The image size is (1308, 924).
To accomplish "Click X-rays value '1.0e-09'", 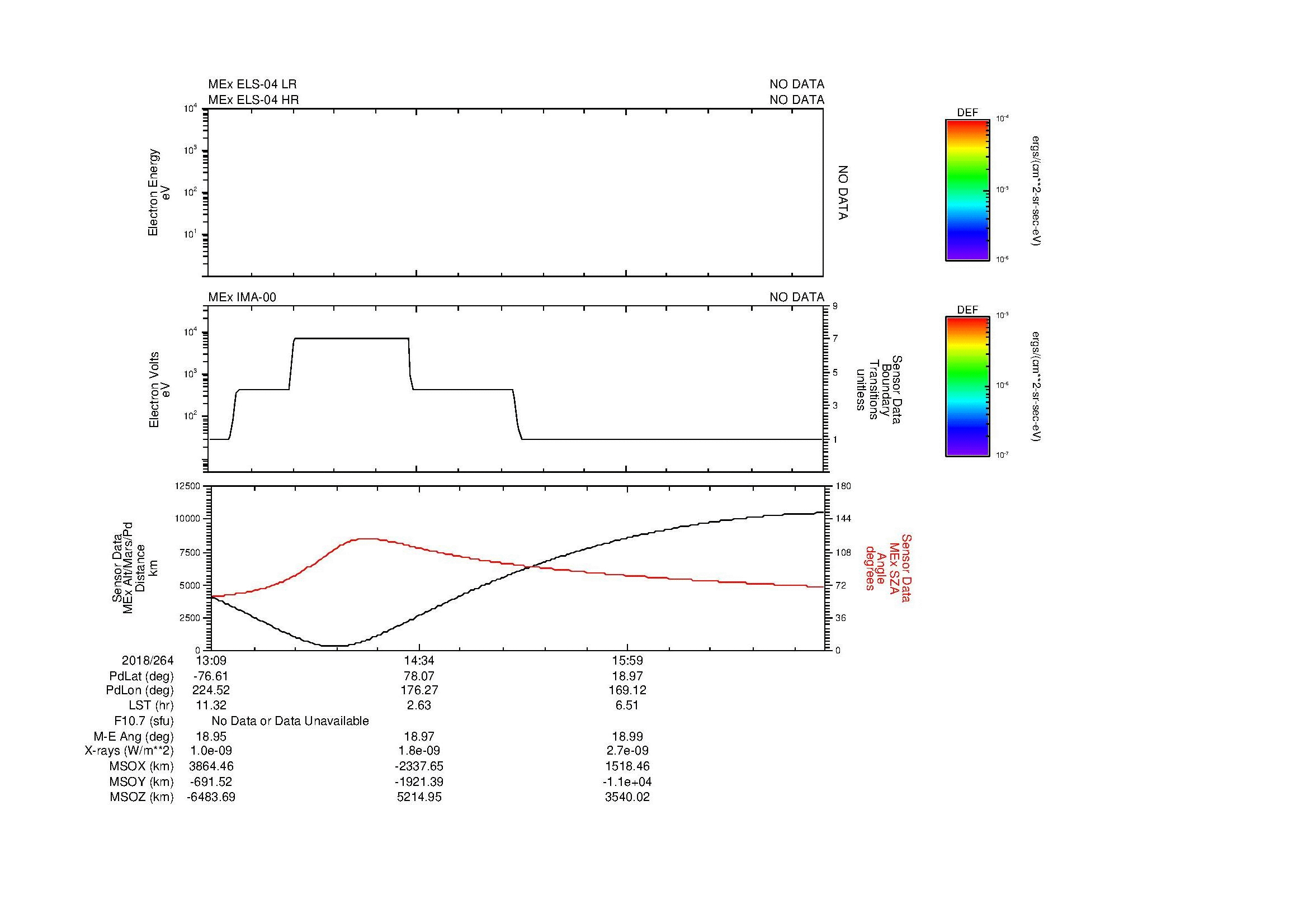I will click(211, 751).
